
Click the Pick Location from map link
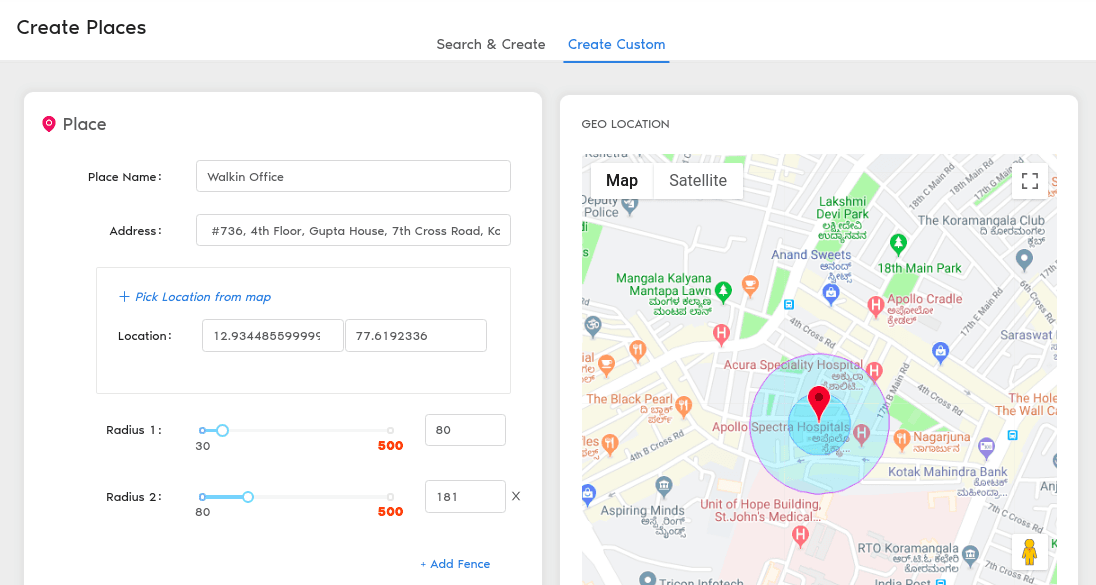tap(195, 297)
